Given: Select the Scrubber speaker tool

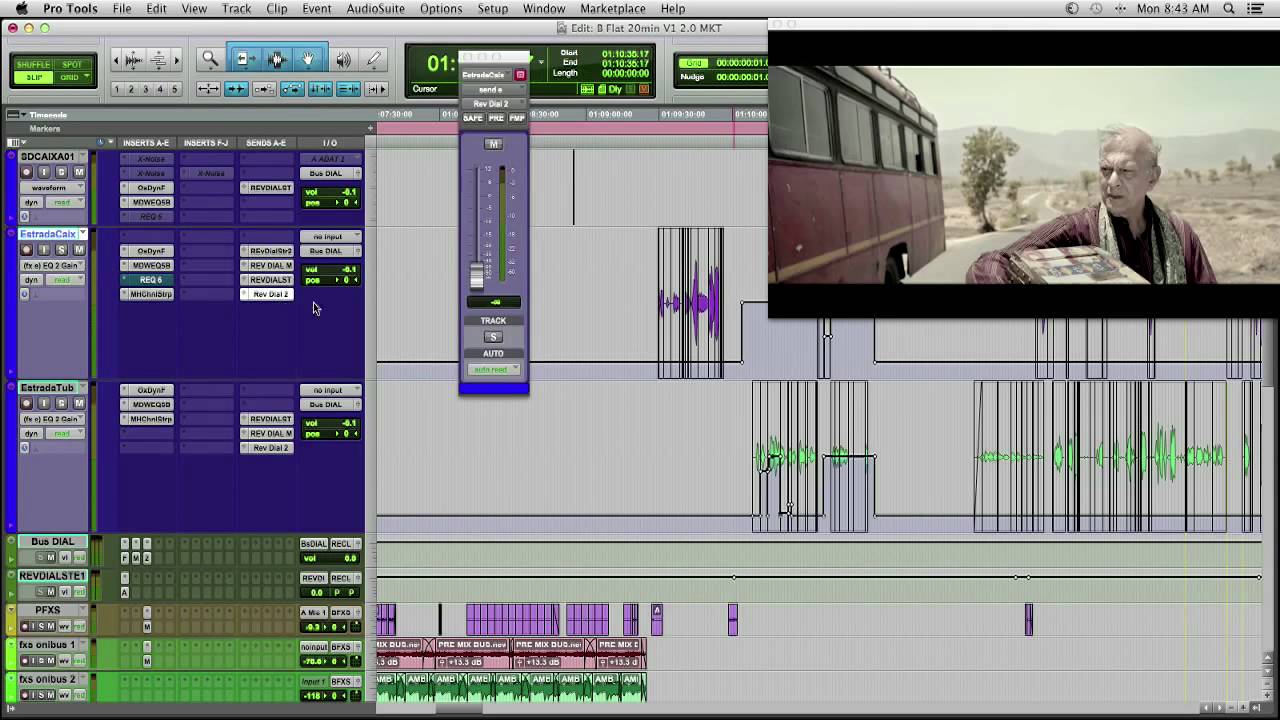Looking at the screenshot, I should coord(343,60).
